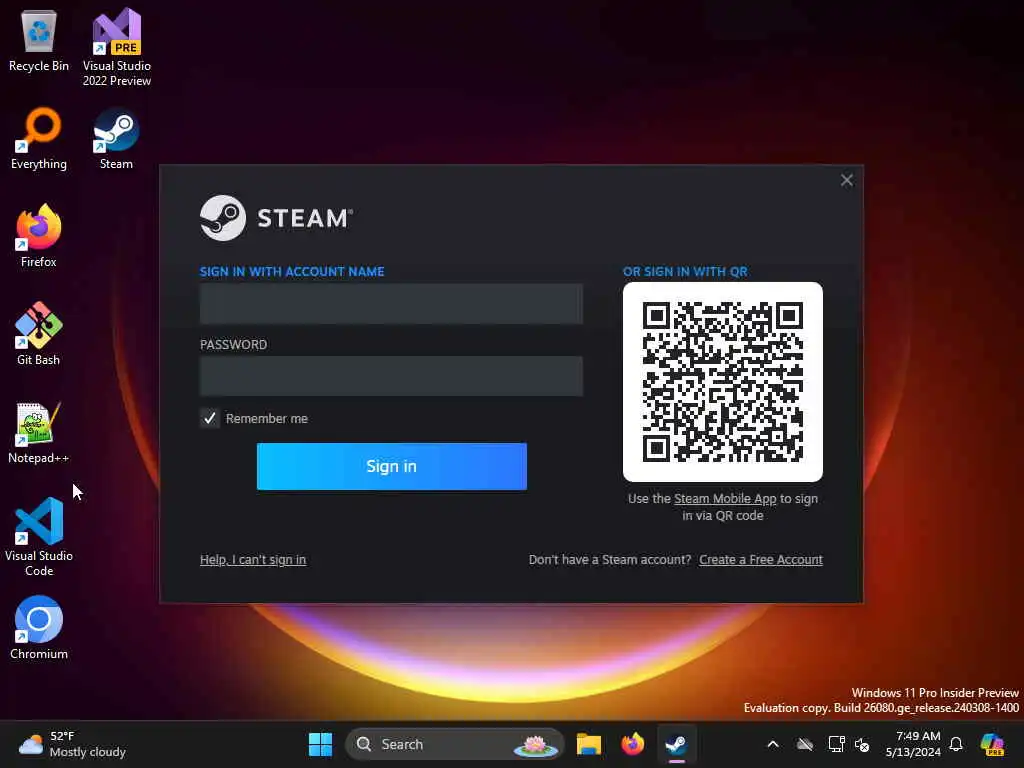Select the Steam desktop shortcut
1024x768 pixels.
[x=116, y=138]
